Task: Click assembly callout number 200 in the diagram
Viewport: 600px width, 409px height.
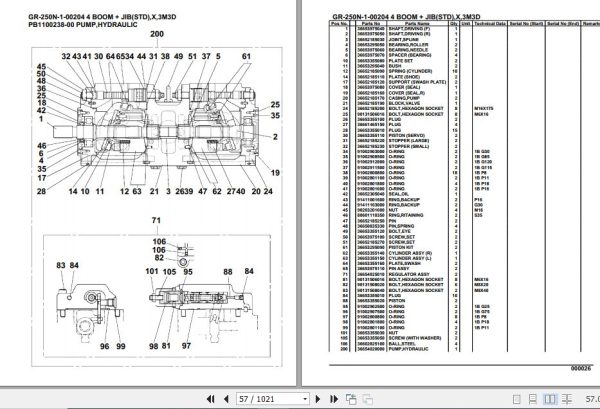Action: pos(157,34)
